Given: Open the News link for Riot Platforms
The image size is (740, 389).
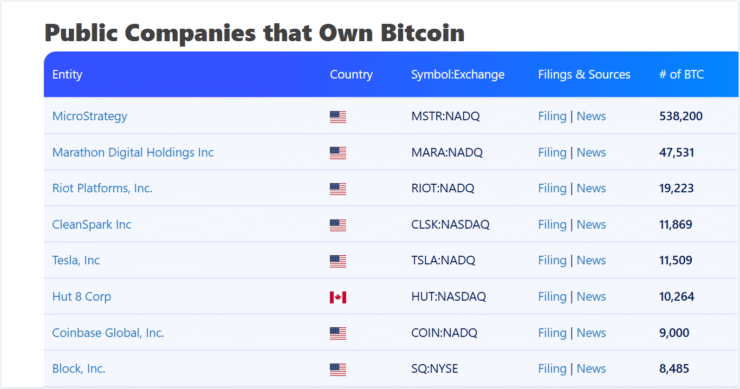Looking at the screenshot, I should (x=591, y=188).
